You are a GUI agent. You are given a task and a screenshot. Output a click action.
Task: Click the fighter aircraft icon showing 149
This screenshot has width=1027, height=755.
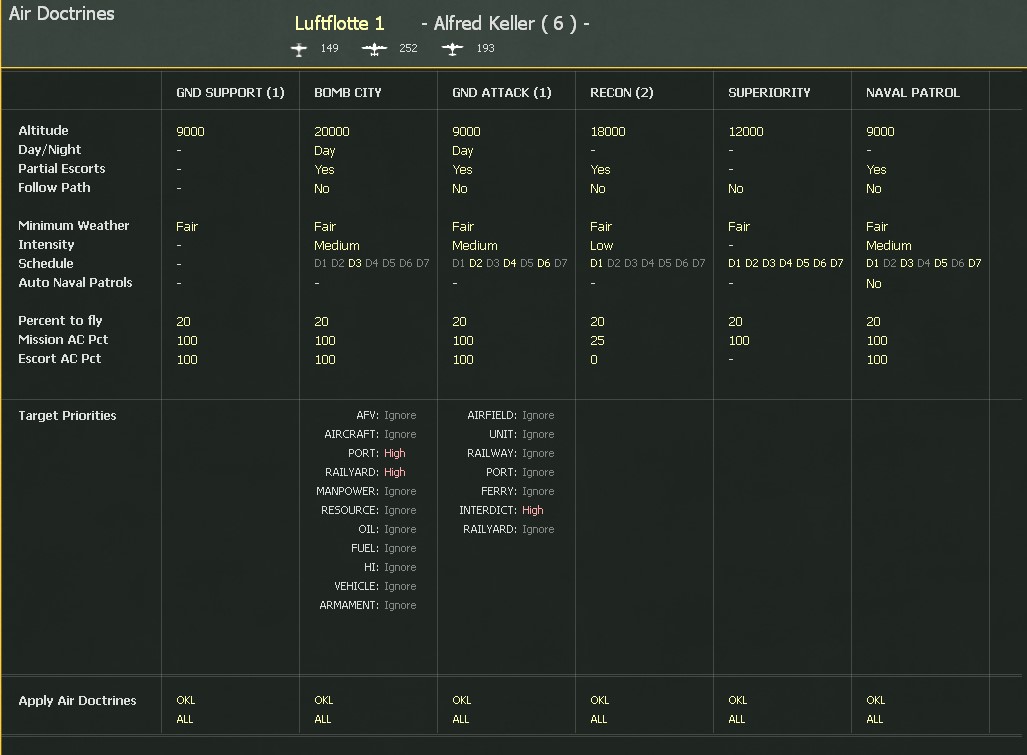pyautogui.click(x=299, y=49)
